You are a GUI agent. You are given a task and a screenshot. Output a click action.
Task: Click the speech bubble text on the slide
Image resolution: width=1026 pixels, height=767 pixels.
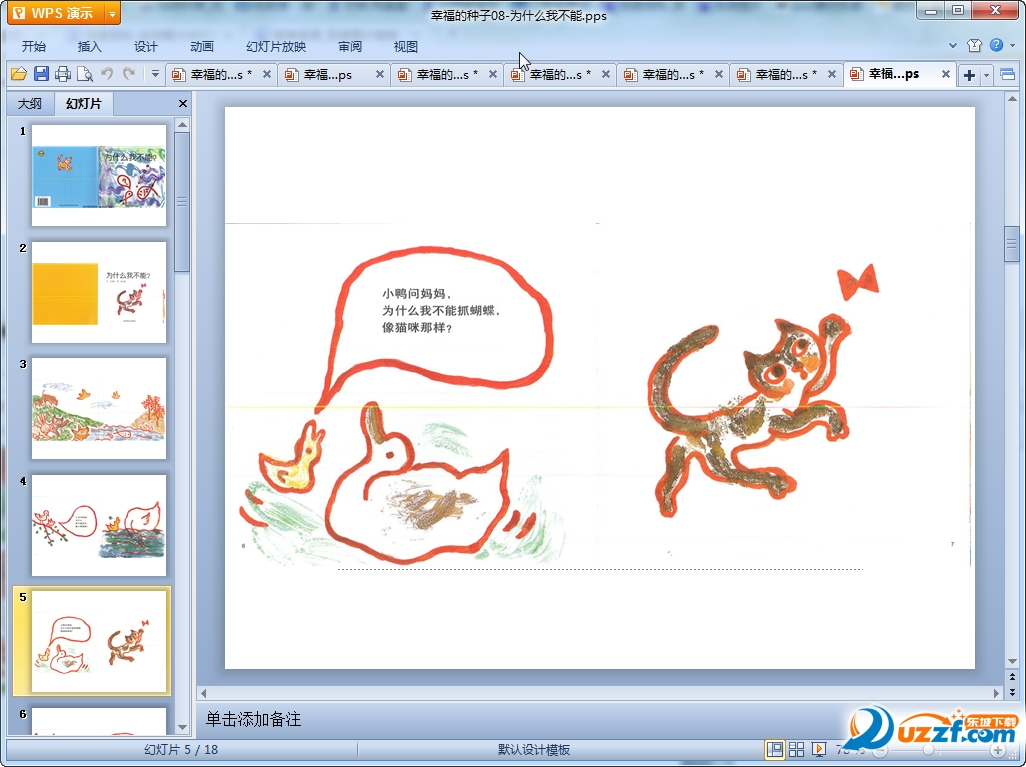[442, 310]
